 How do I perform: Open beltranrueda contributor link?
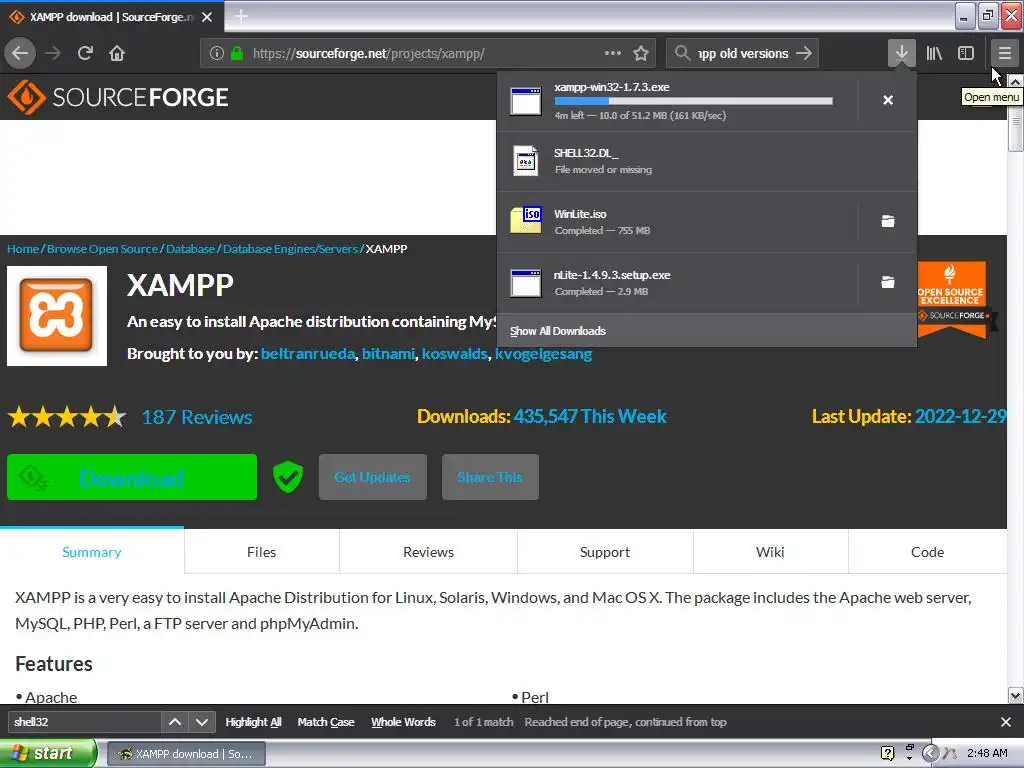pyautogui.click(x=308, y=353)
